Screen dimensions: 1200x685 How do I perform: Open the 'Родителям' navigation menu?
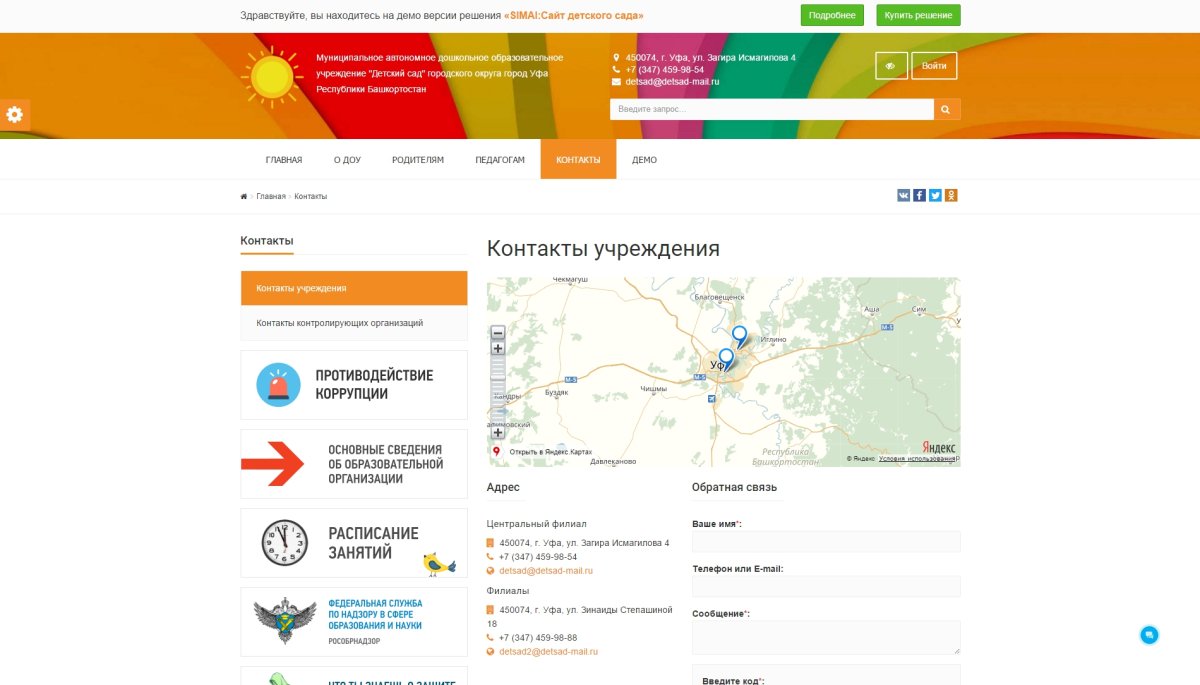(x=417, y=158)
